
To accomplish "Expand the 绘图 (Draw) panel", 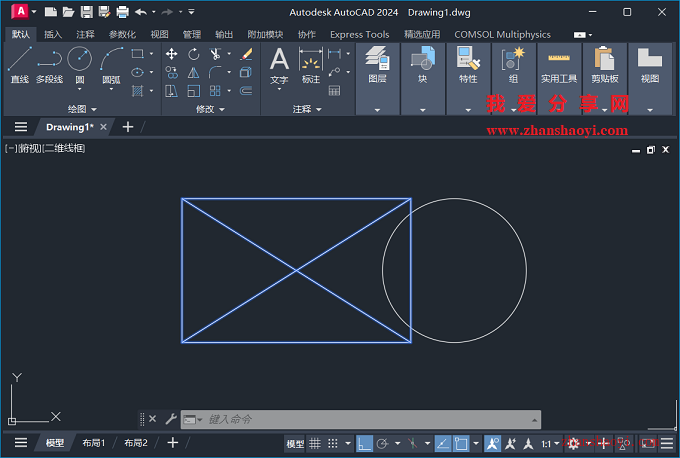I will (x=82, y=109).
